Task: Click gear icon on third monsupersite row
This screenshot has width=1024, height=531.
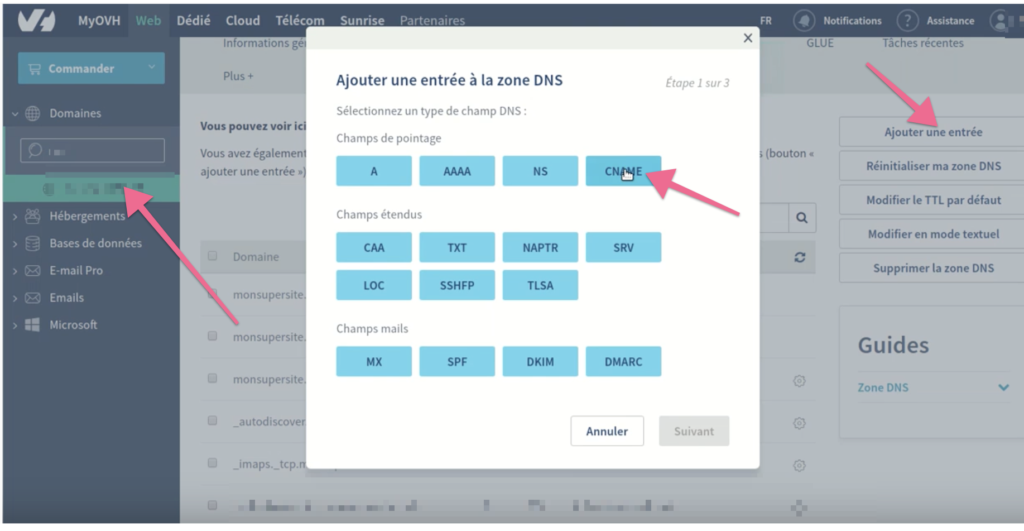Action: tap(799, 381)
